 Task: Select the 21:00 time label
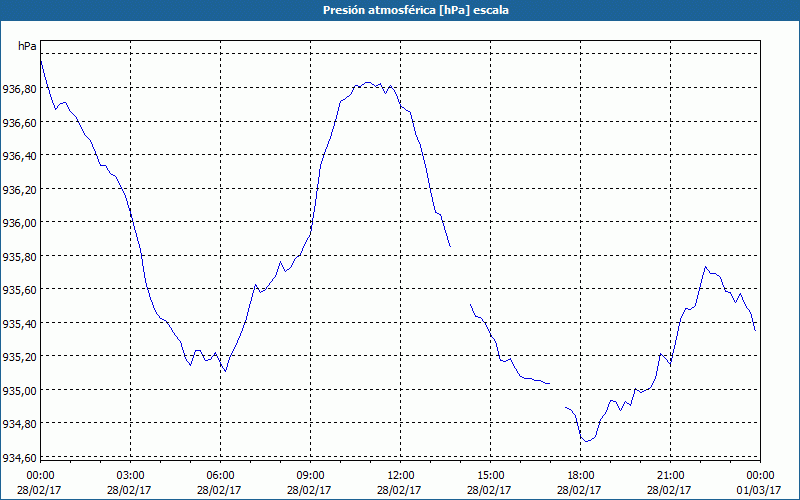coord(670,476)
